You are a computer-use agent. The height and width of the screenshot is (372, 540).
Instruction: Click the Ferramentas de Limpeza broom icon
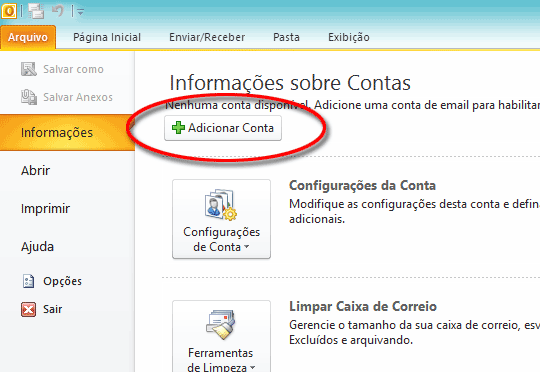(221, 324)
